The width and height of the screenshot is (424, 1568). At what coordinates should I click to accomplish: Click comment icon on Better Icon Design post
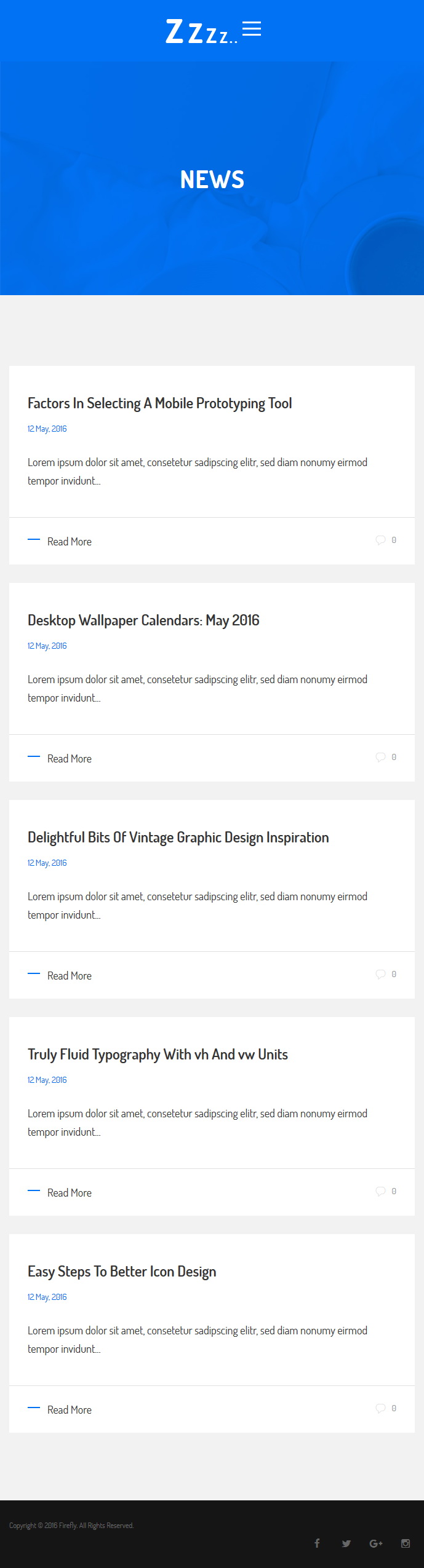point(380,1408)
